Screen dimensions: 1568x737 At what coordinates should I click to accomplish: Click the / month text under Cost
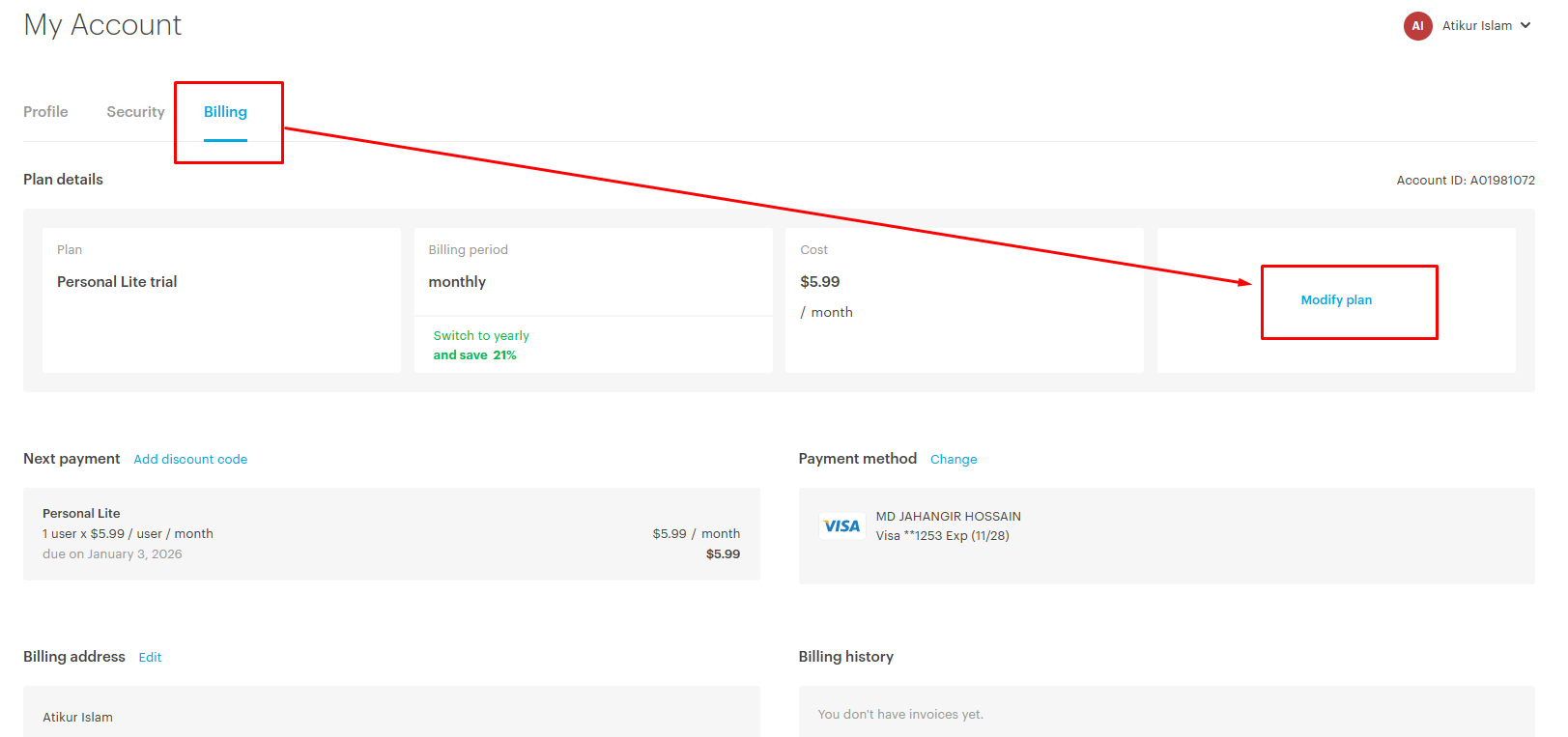[826, 313]
